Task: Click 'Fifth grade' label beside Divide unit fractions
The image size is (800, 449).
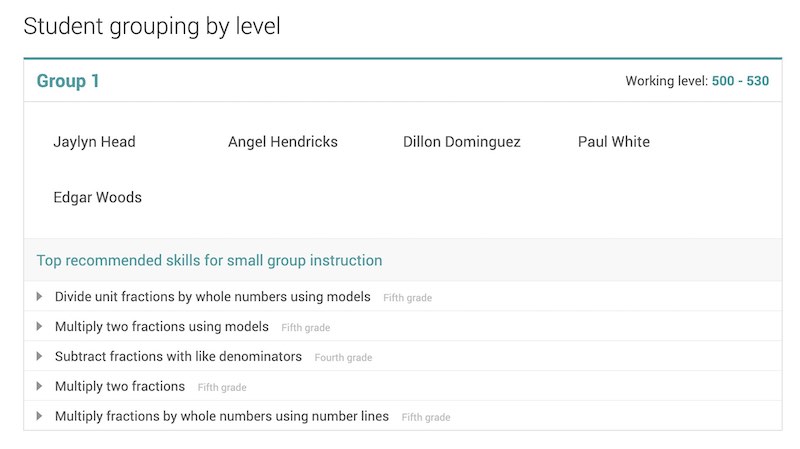Action: point(408,298)
